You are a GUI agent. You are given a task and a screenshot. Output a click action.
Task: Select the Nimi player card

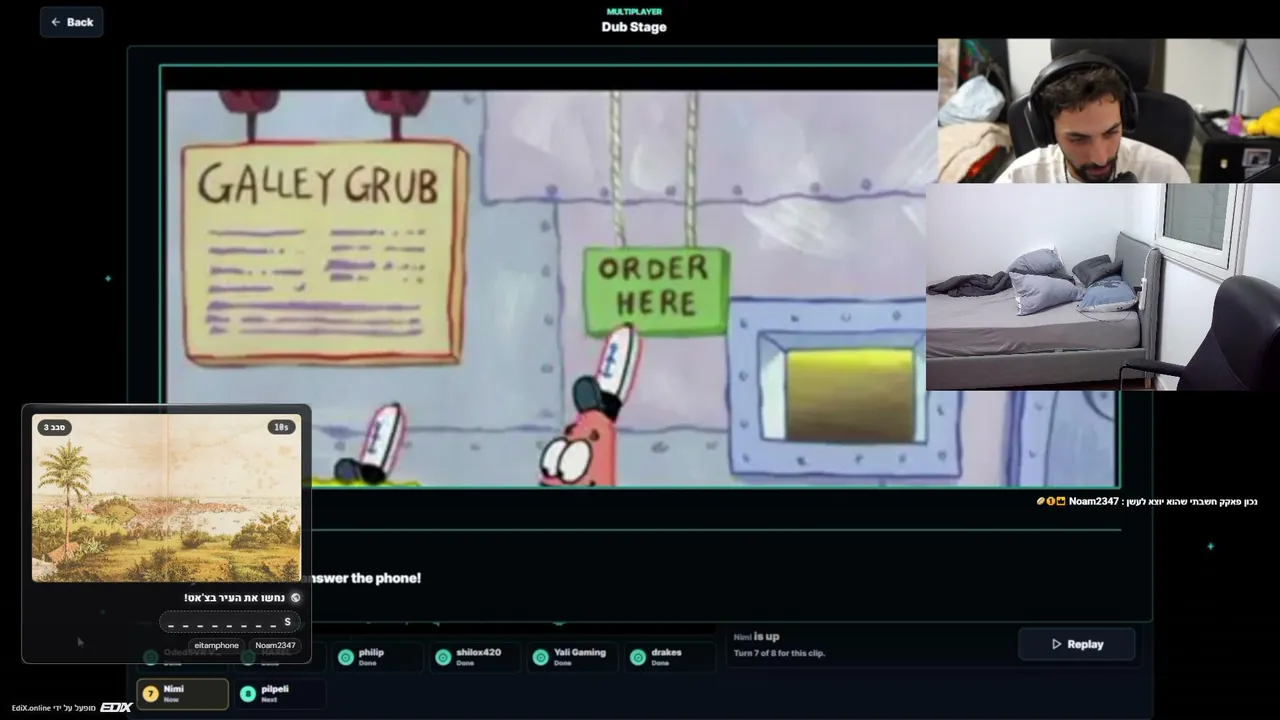[x=183, y=693]
